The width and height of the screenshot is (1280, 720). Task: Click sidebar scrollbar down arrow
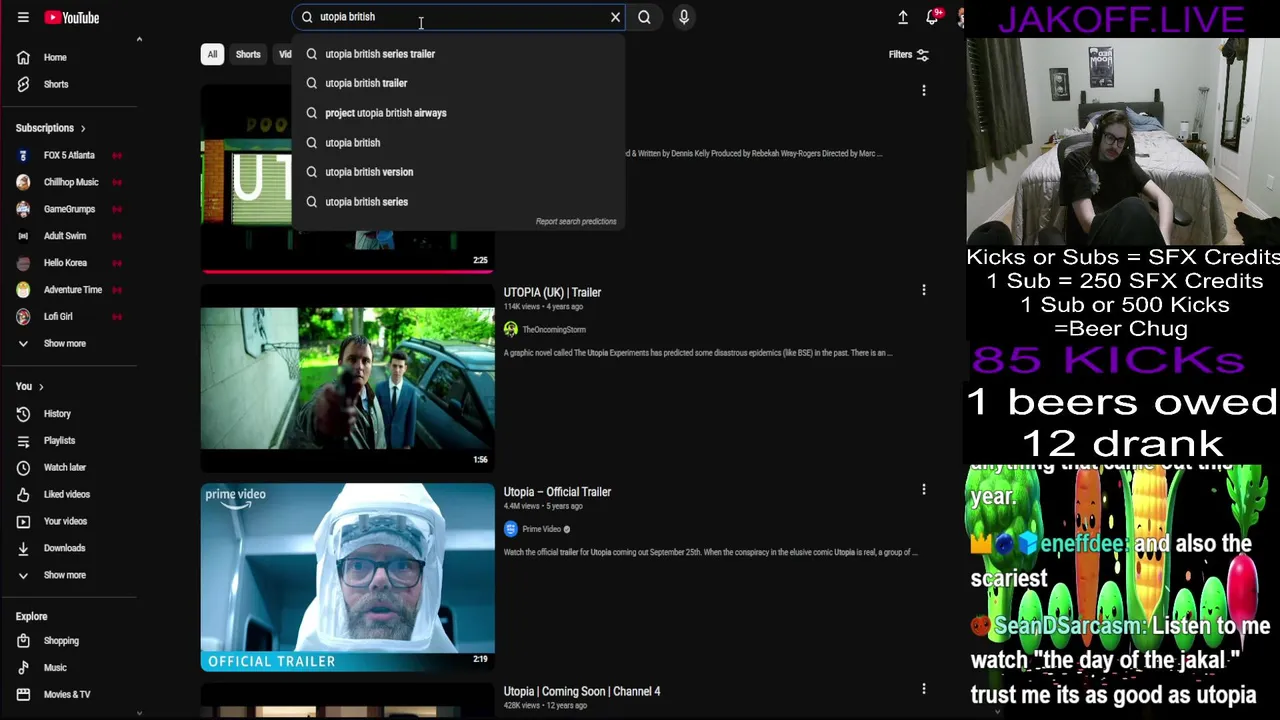coord(139,713)
